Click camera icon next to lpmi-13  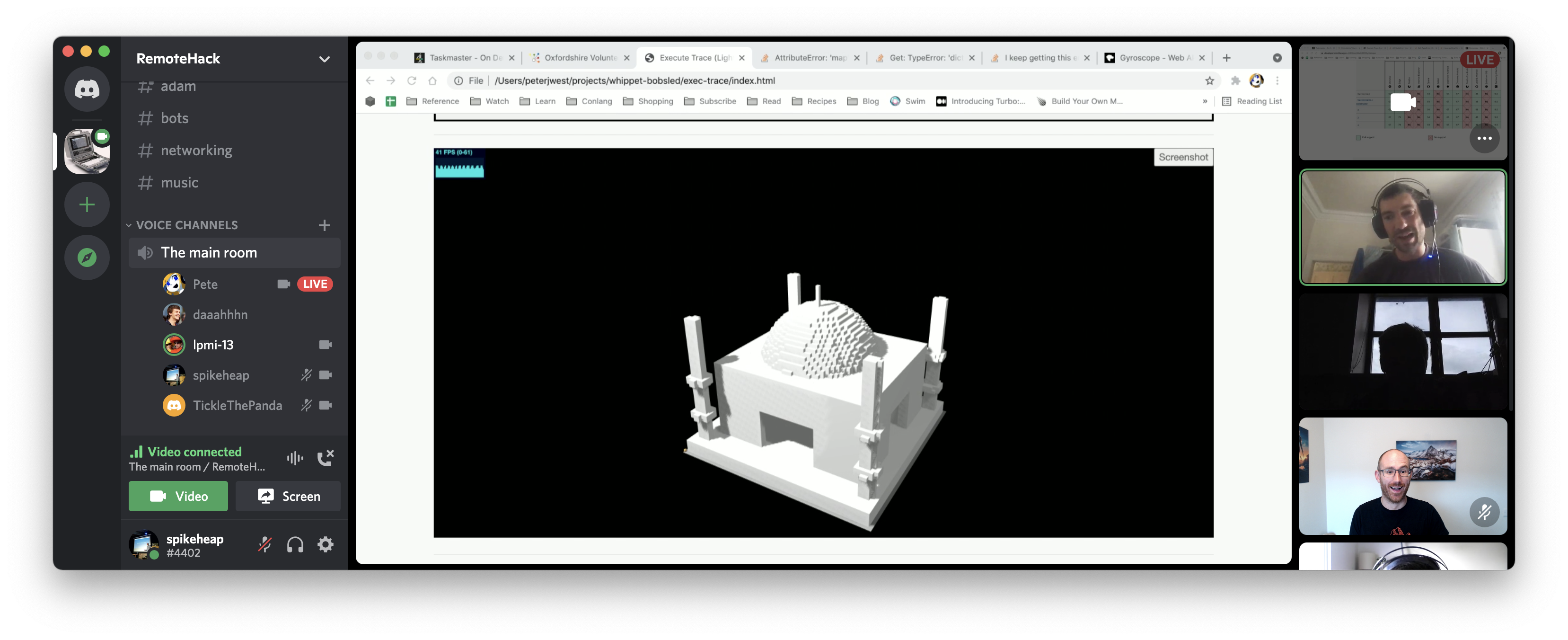coord(326,345)
